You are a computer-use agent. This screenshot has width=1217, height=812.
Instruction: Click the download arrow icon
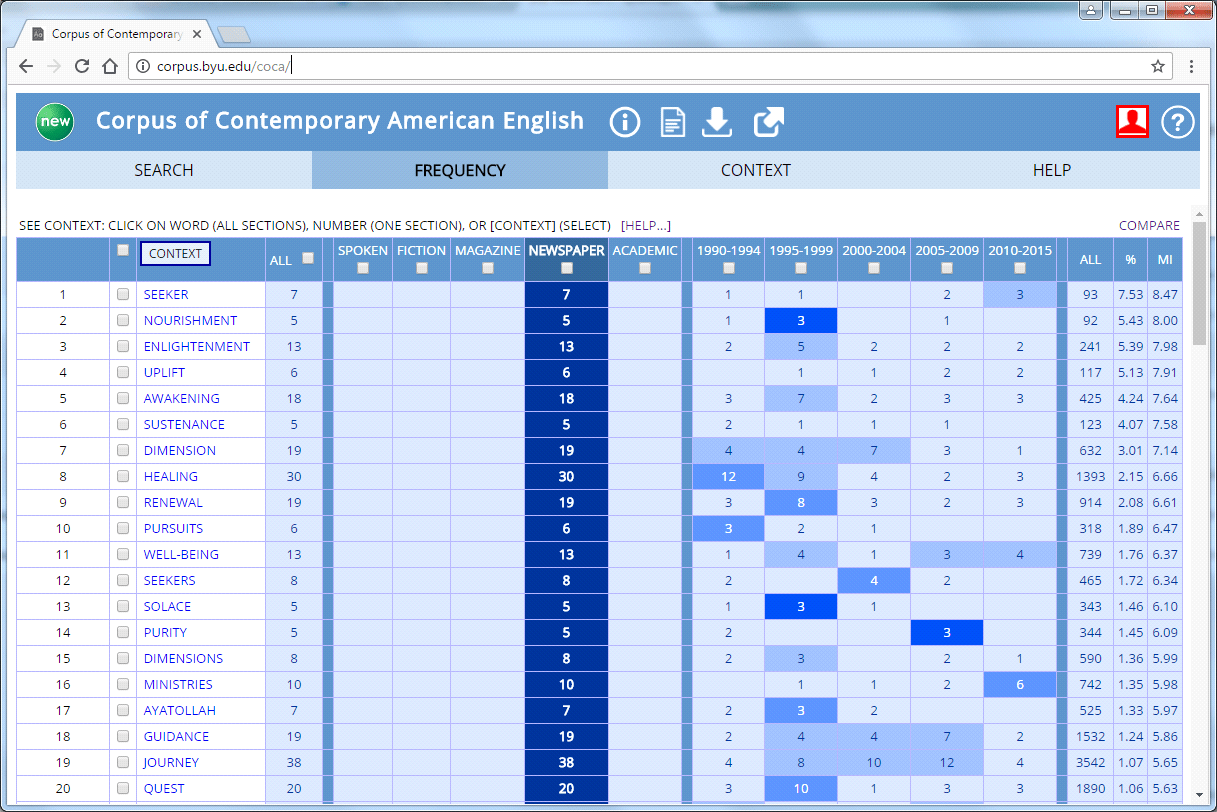717,122
